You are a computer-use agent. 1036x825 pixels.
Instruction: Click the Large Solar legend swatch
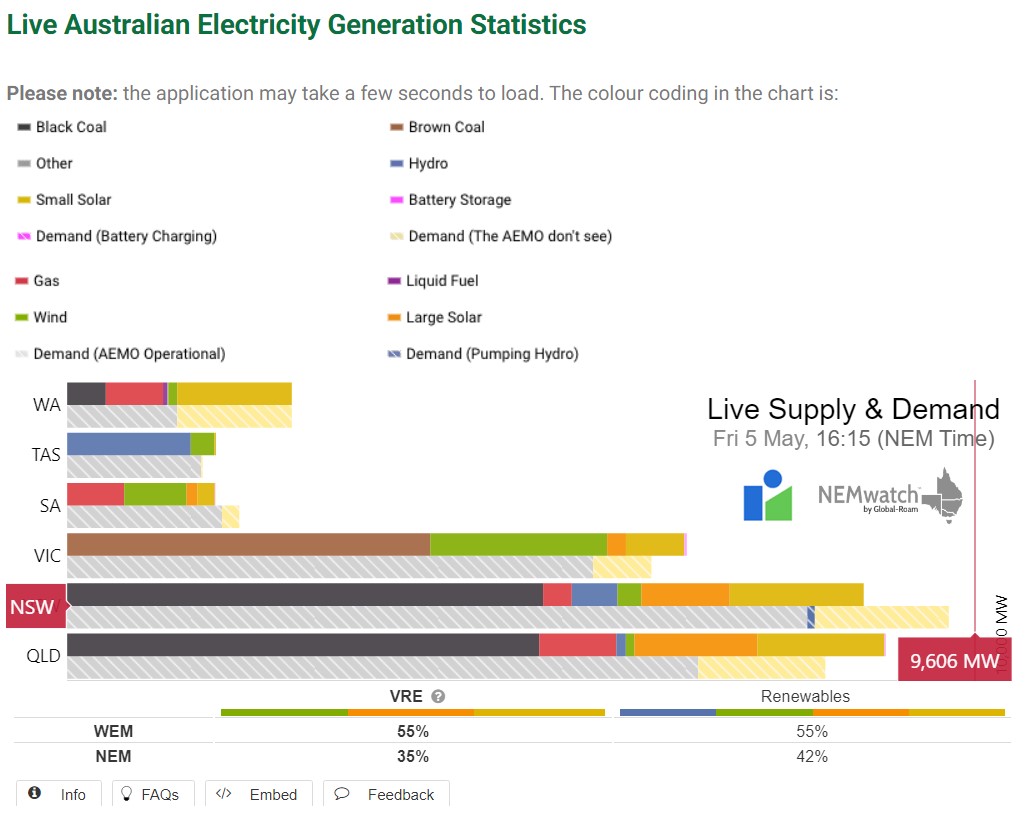[393, 318]
